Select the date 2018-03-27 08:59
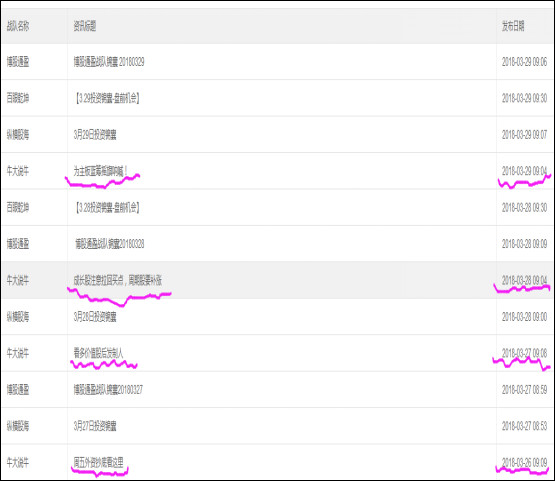The height and width of the screenshot is (482, 556). pos(524,390)
